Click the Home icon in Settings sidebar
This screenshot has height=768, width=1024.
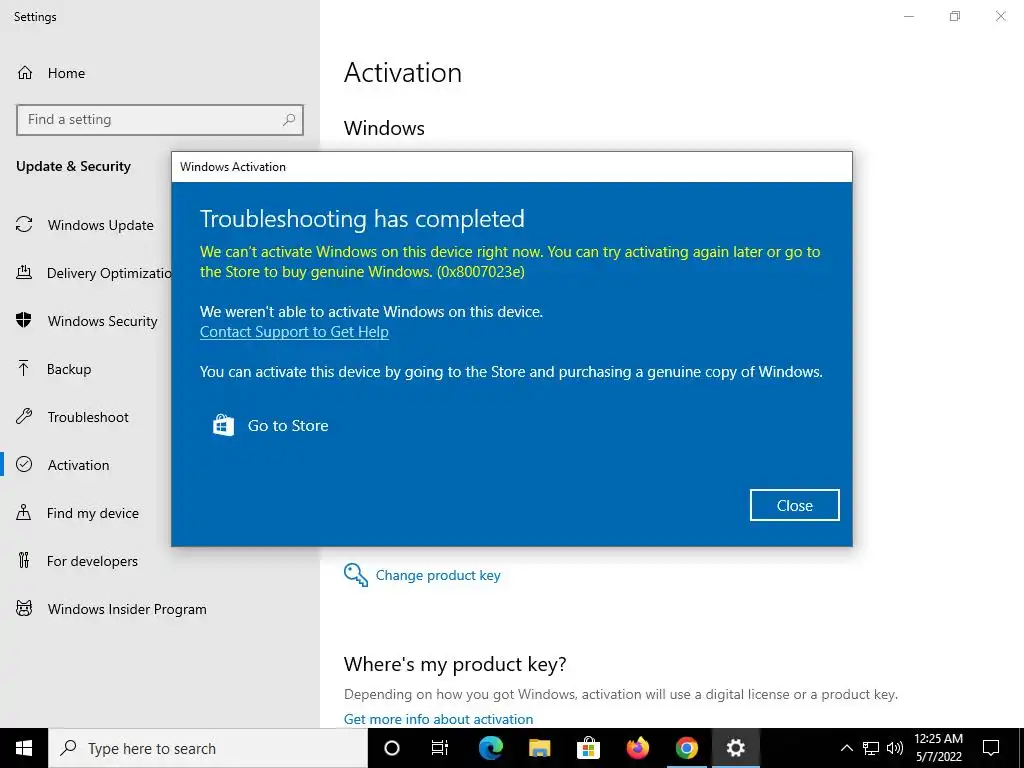(x=25, y=72)
